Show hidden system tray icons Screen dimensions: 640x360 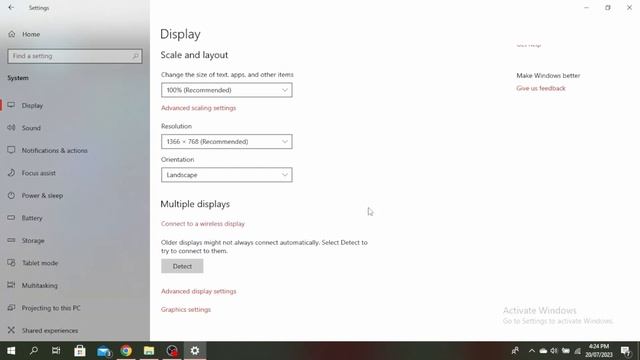pyautogui.click(x=531, y=351)
